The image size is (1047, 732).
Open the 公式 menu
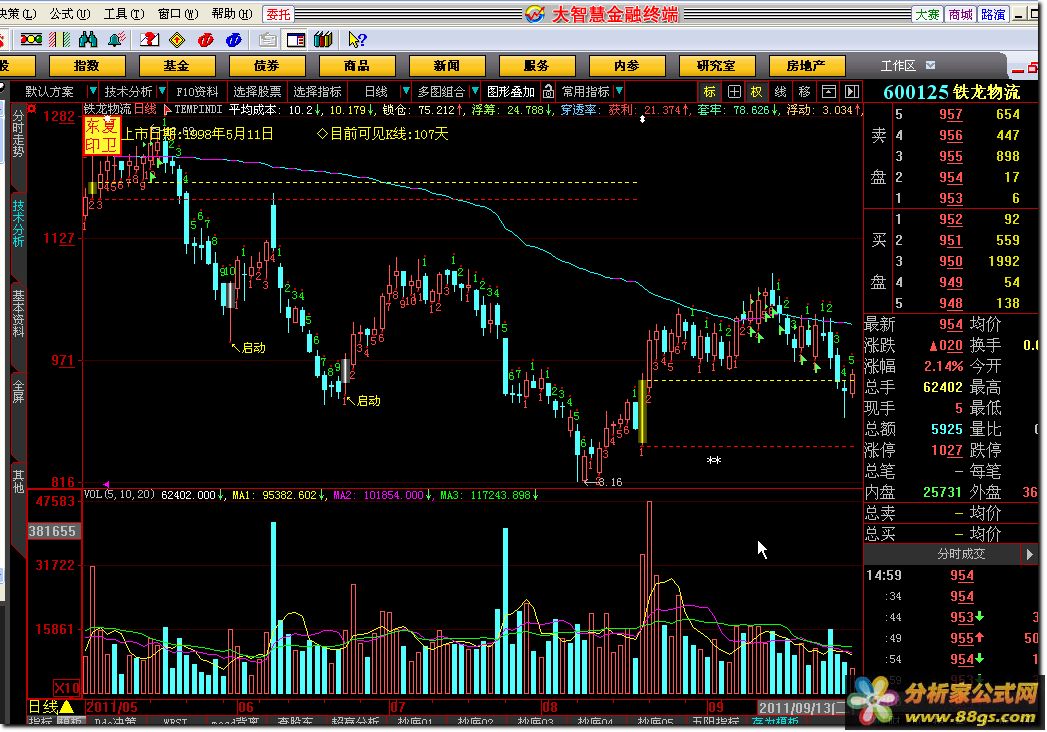(70, 13)
